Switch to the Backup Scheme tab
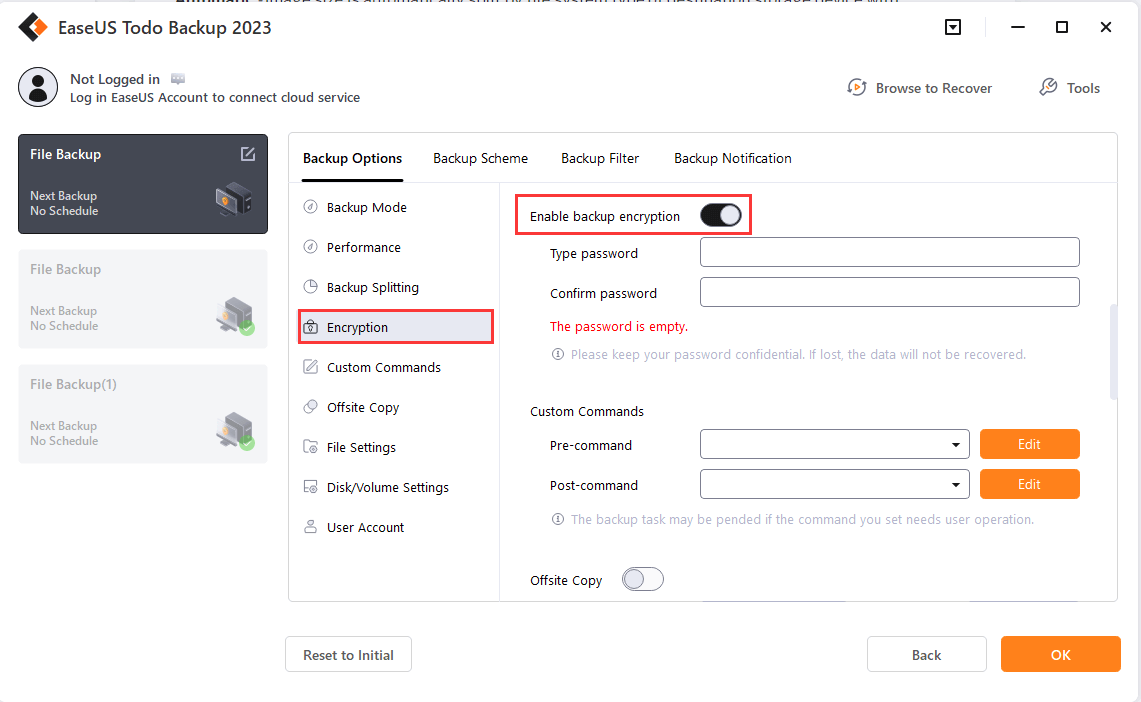 [480, 158]
